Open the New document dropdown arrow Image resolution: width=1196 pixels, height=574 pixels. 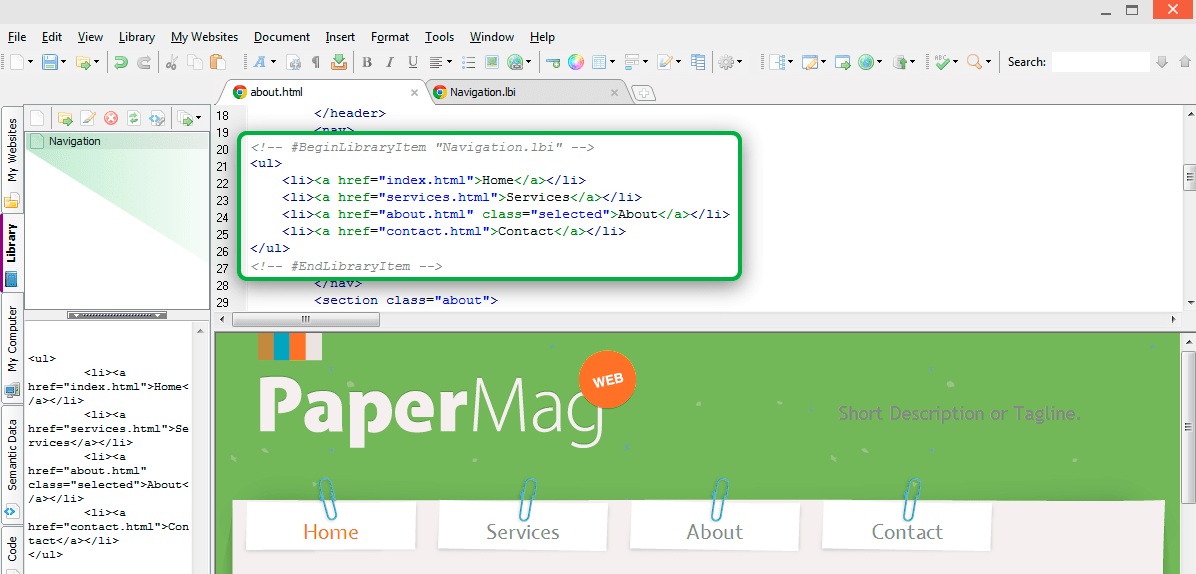[x=30, y=63]
